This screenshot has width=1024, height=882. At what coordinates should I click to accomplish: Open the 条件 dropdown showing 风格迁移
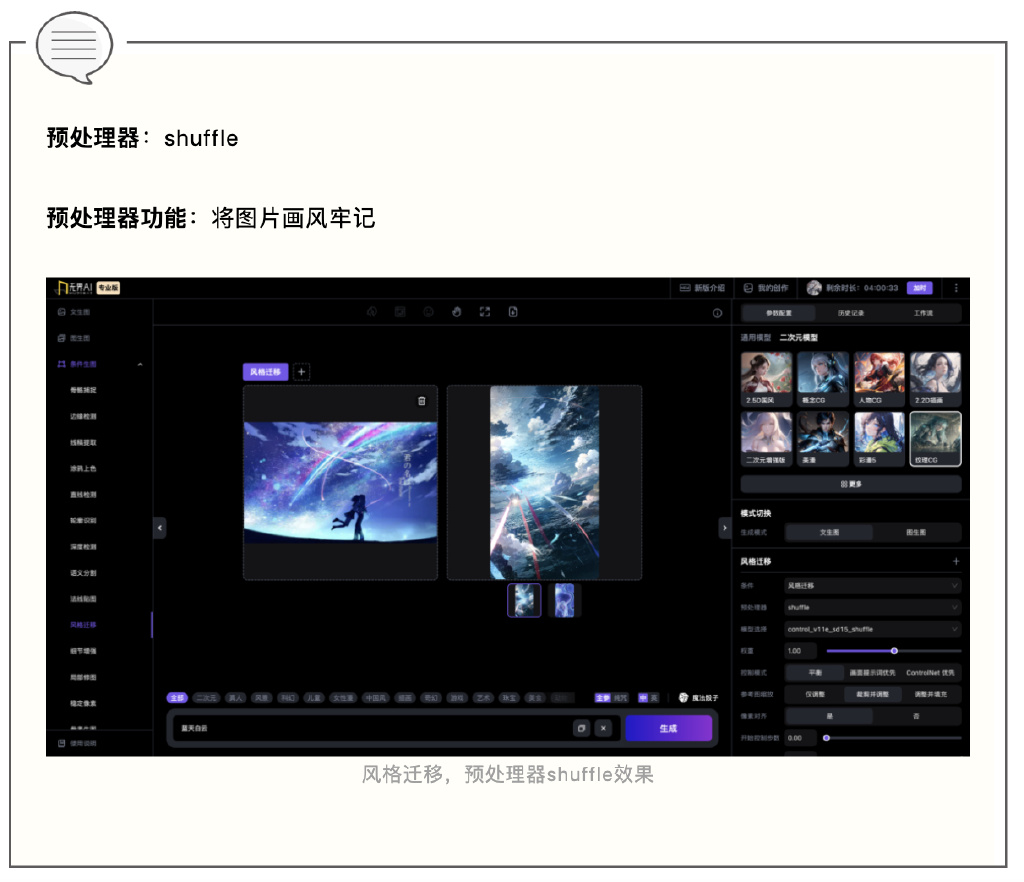872,586
